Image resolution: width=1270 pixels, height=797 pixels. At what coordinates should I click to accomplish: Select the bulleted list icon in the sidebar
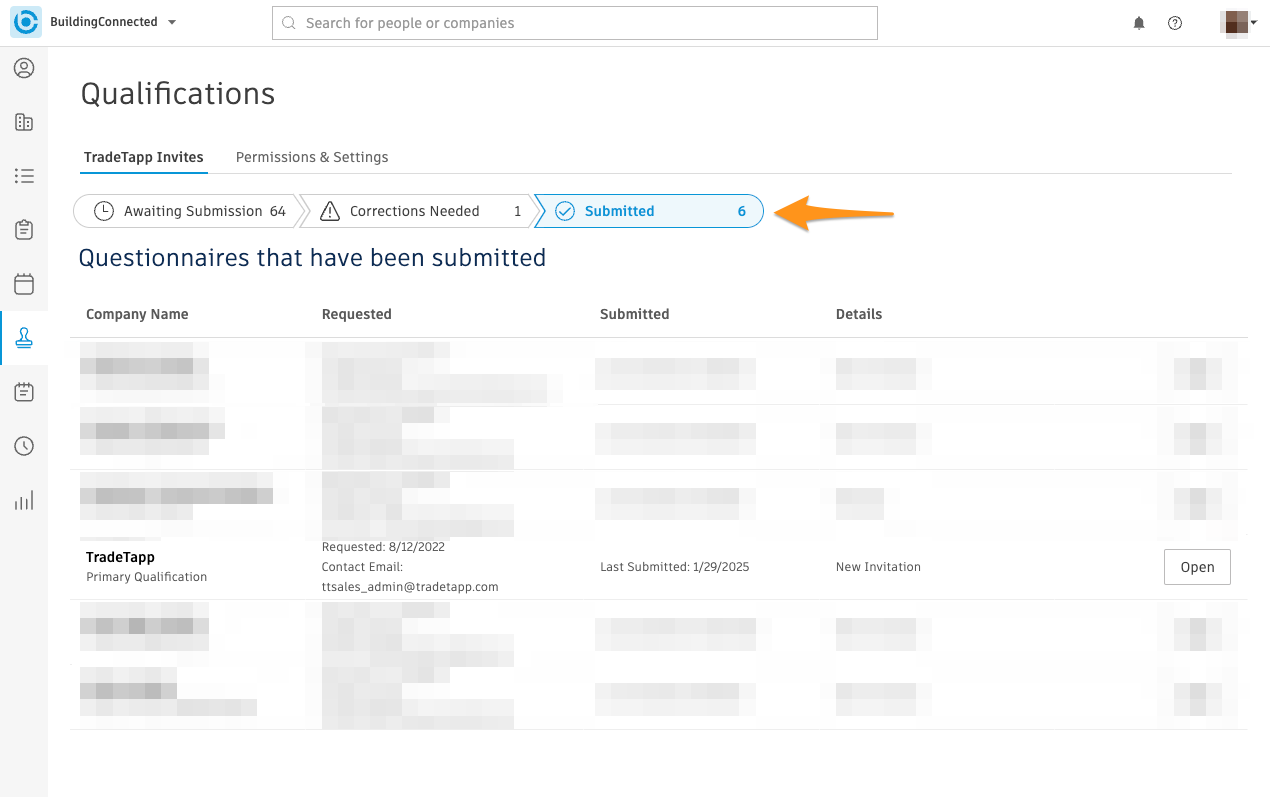click(x=24, y=176)
